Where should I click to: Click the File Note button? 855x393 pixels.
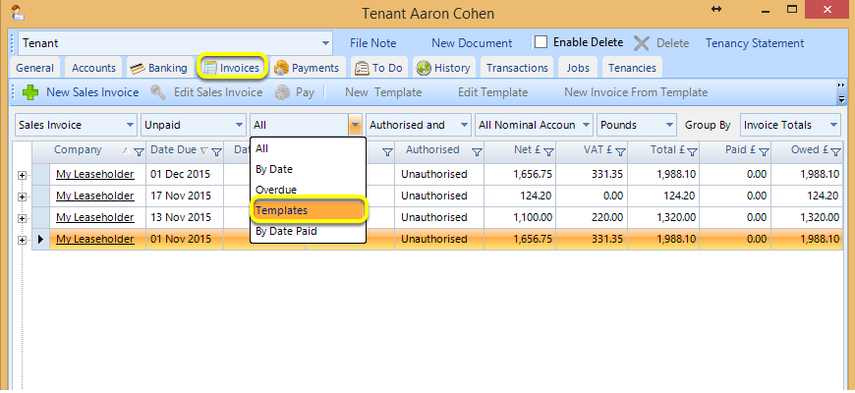(373, 43)
